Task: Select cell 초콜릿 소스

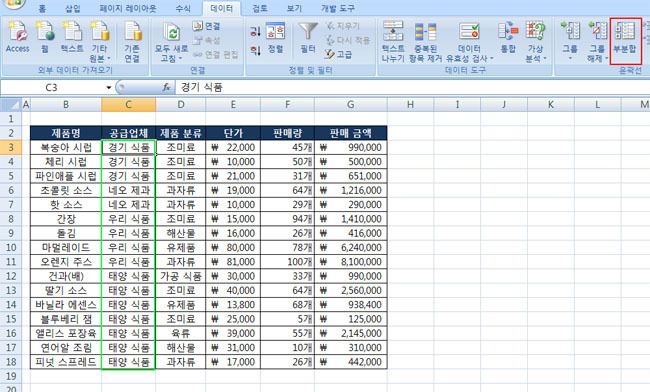Action: click(66, 190)
